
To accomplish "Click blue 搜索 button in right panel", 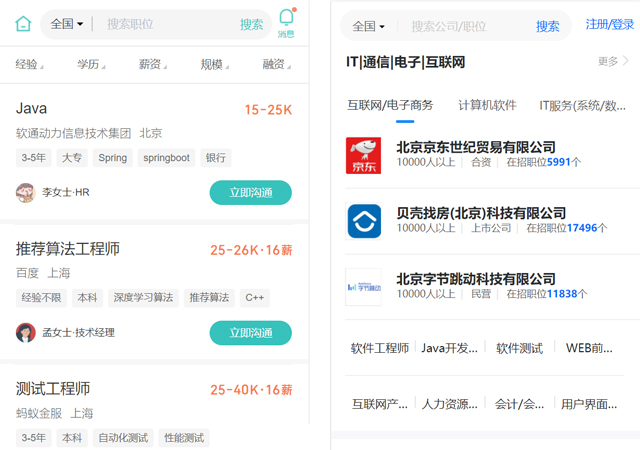I will [548, 27].
